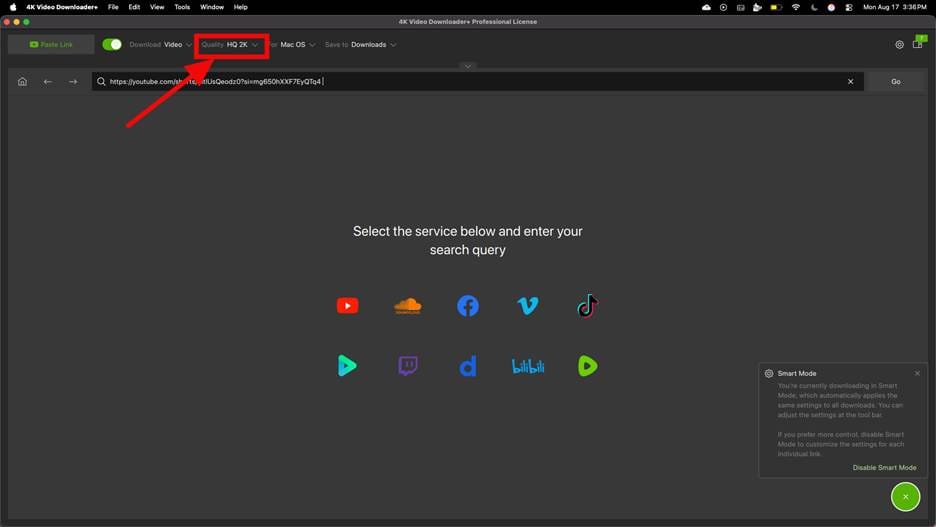
Task: Click the play-circle icon in the menu bar
Action: pyautogui.click(x=723, y=7)
